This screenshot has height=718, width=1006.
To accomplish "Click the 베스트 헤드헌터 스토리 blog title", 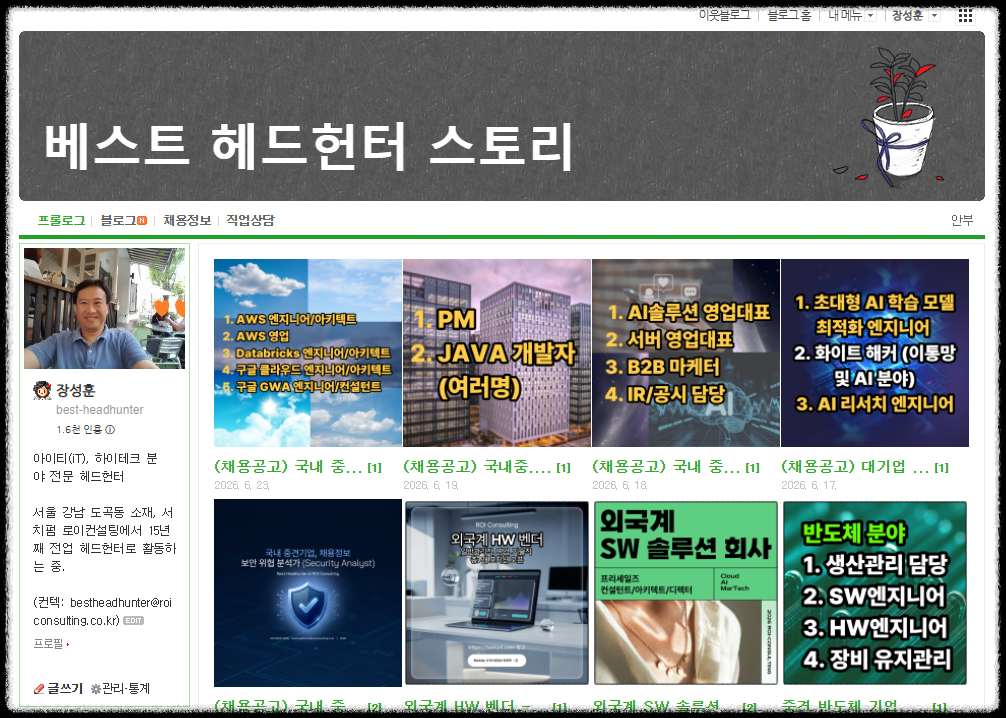I will 308,146.
